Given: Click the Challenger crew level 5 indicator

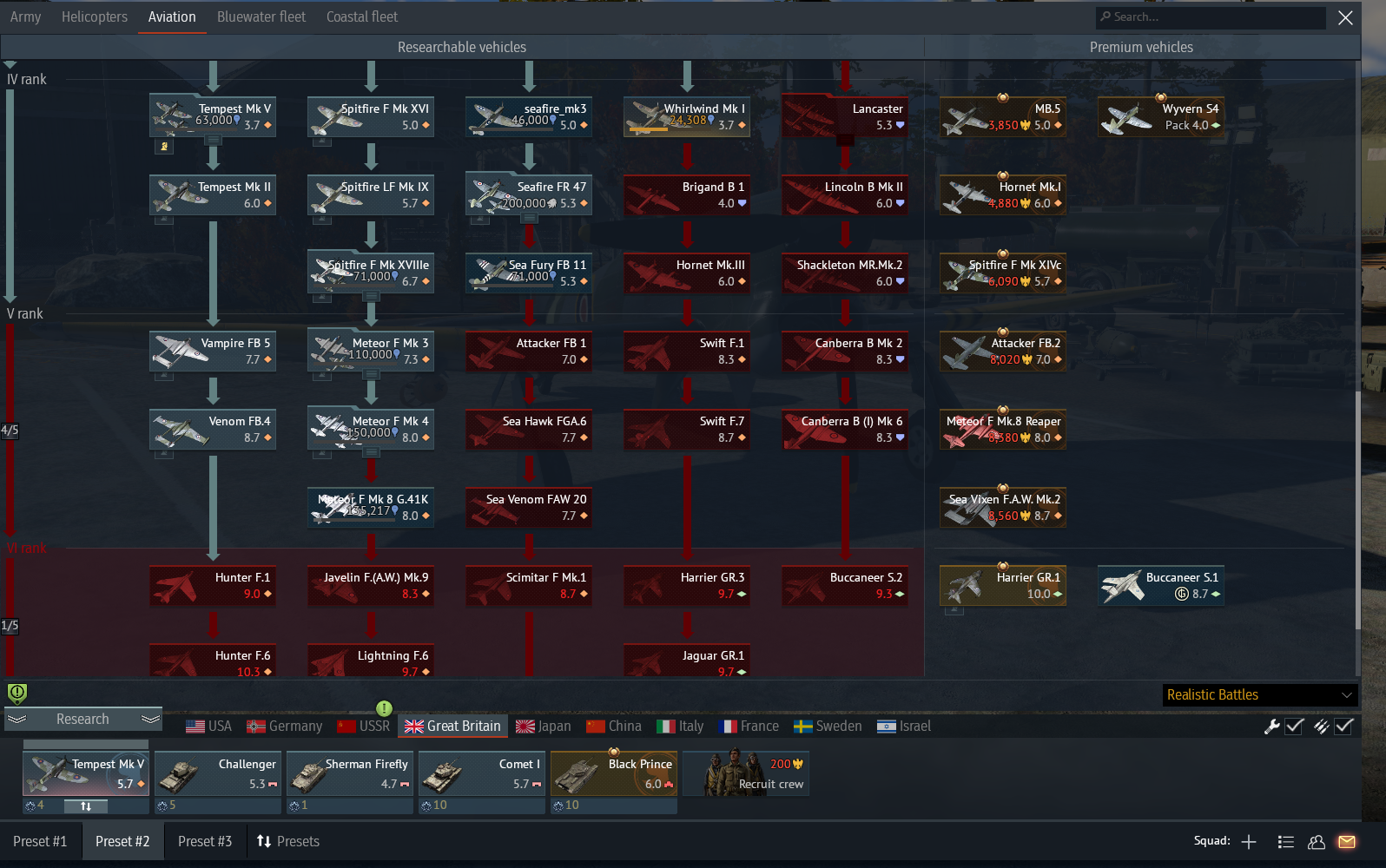Looking at the screenshot, I should [166, 806].
